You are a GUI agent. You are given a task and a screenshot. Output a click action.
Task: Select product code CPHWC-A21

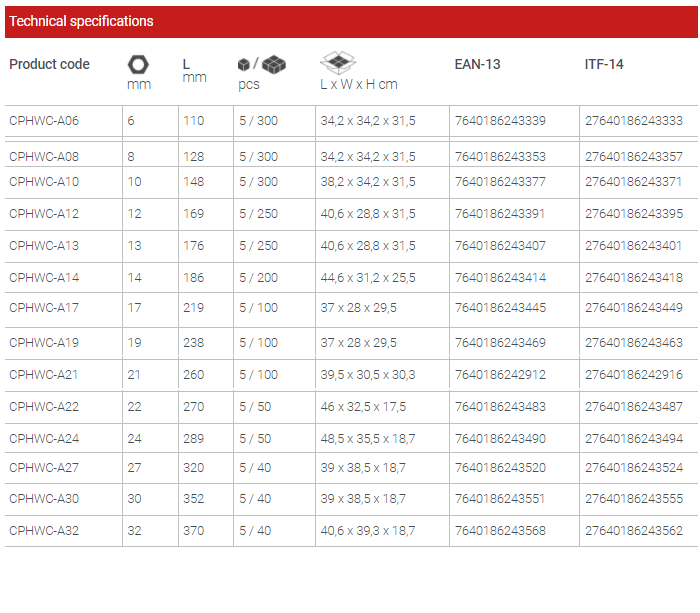click(44, 375)
